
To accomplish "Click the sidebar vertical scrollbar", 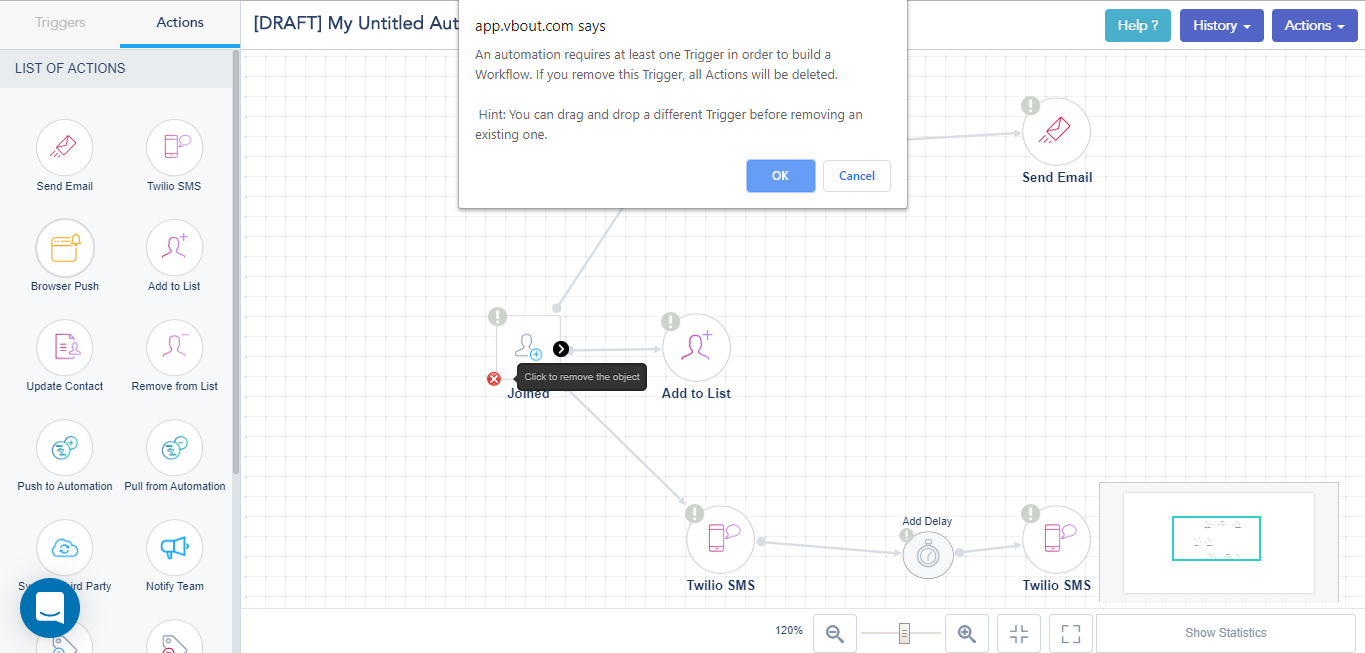I will pos(236,260).
